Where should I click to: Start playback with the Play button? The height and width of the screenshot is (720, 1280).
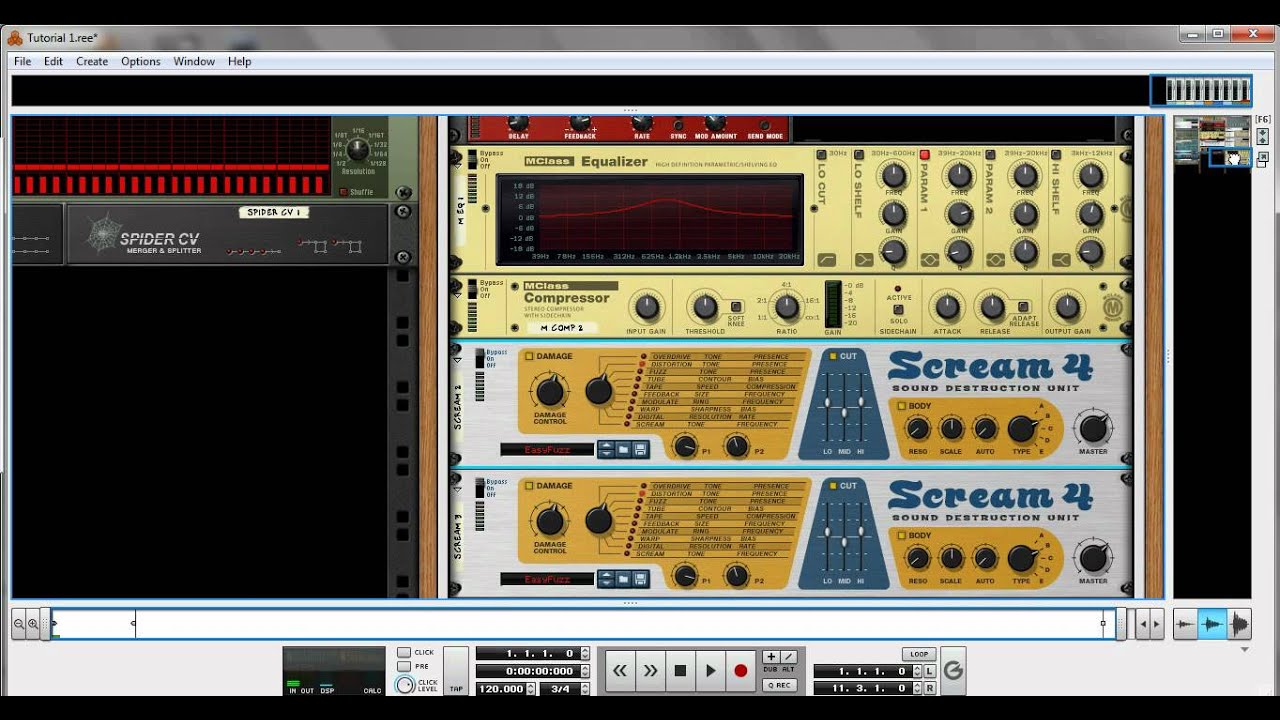710,671
